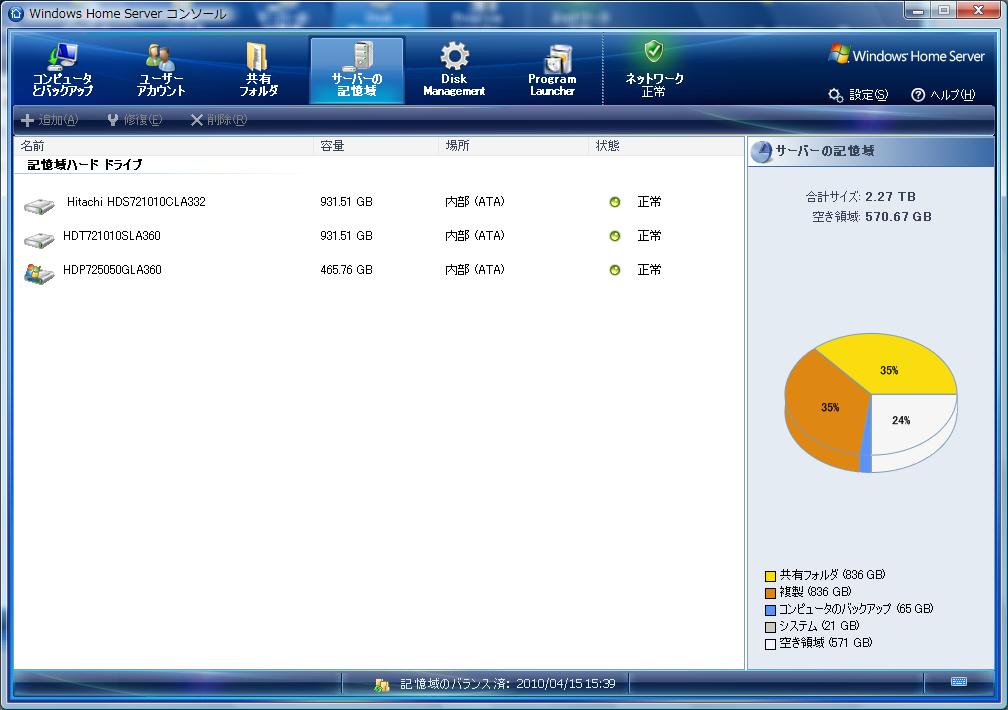Screen dimensions: 1008x710
Task: Open 設定(S) settings
Action: pos(859,95)
